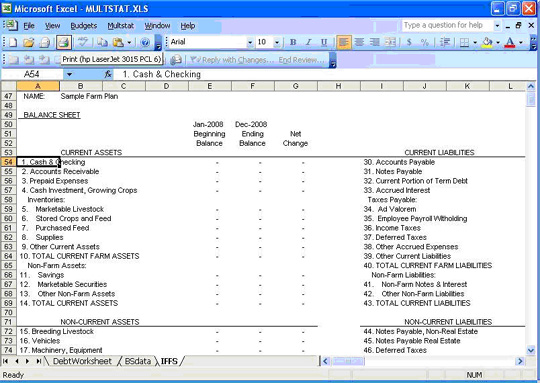Open the Help menu
The width and height of the screenshot is (540, 383).
[x=188, y=26]
